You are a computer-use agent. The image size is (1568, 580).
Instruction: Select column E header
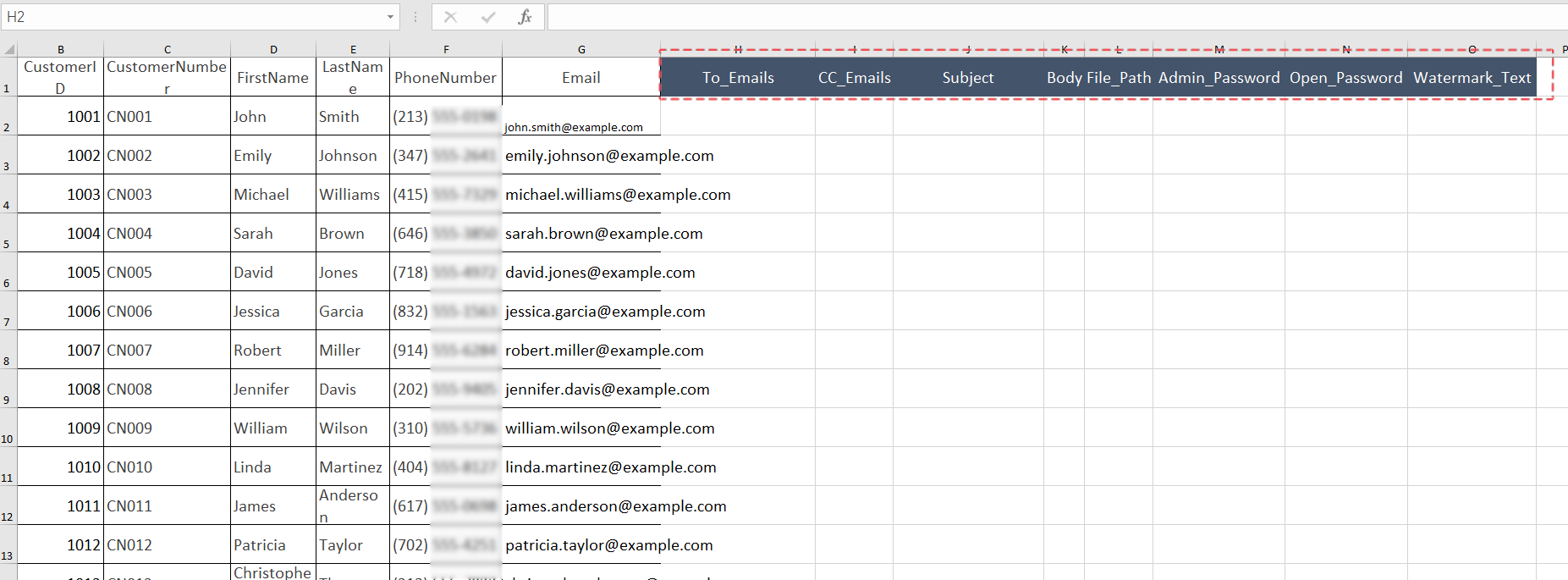(x=353, y=49)
